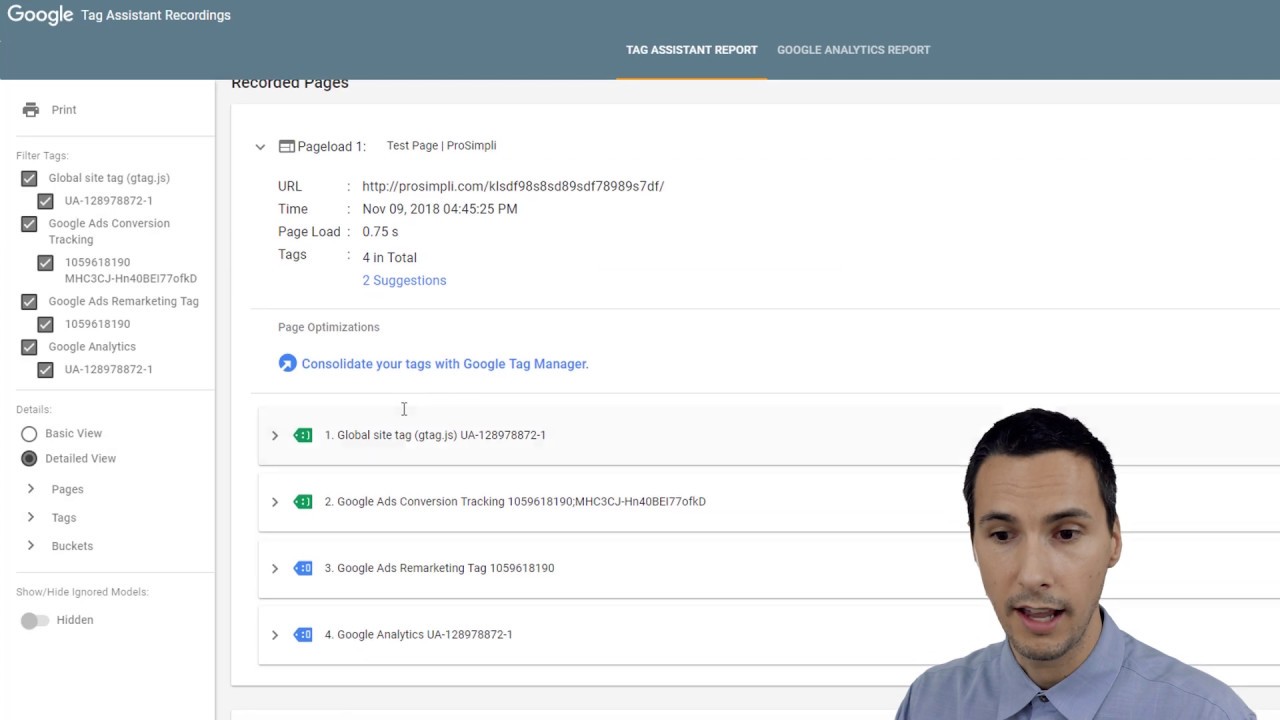
Task: Expand the Pages section in sidebar
Action: coord(31,489)
